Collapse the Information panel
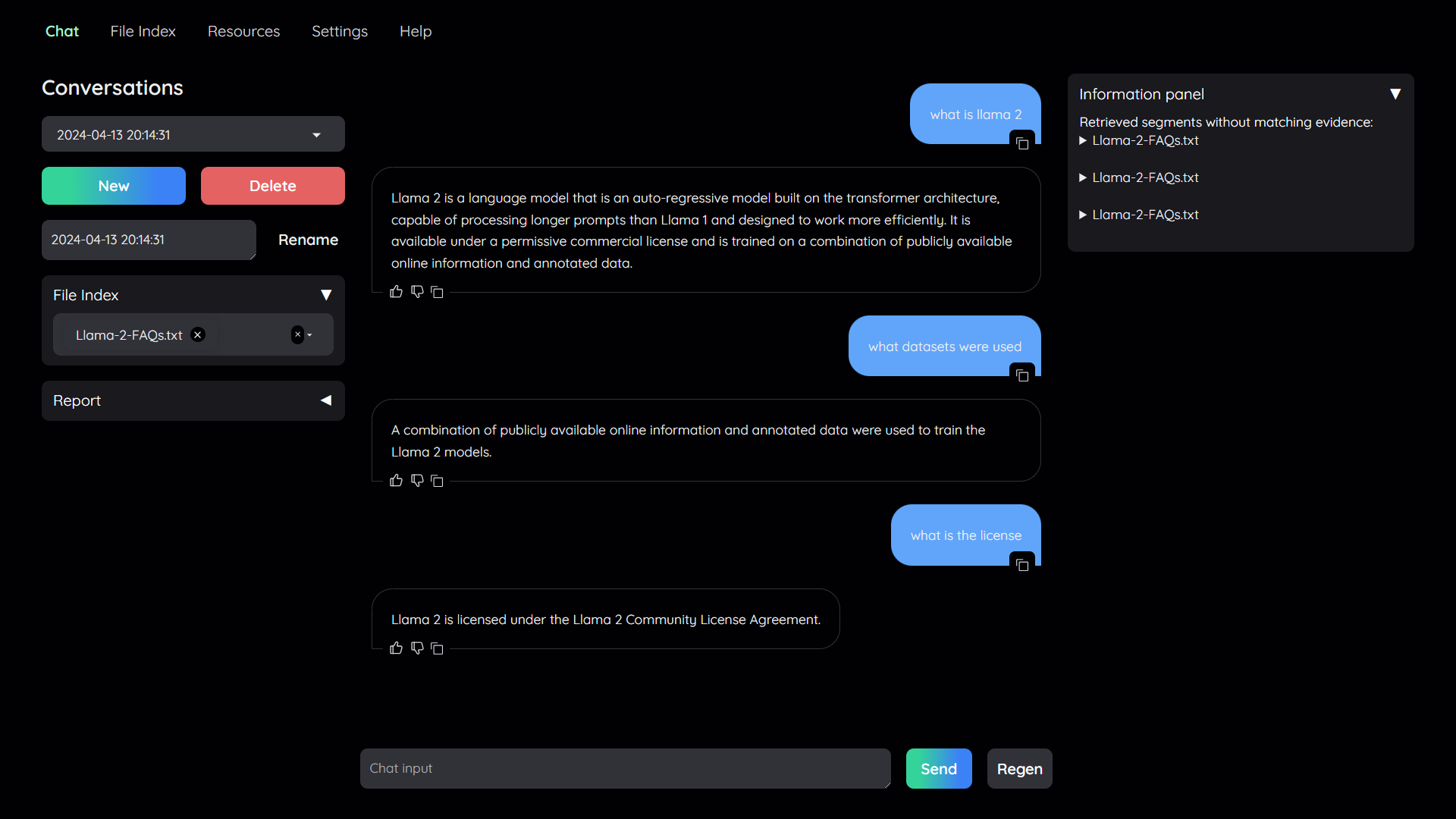Viewport: 1456px width, 819px height. 1395,94
